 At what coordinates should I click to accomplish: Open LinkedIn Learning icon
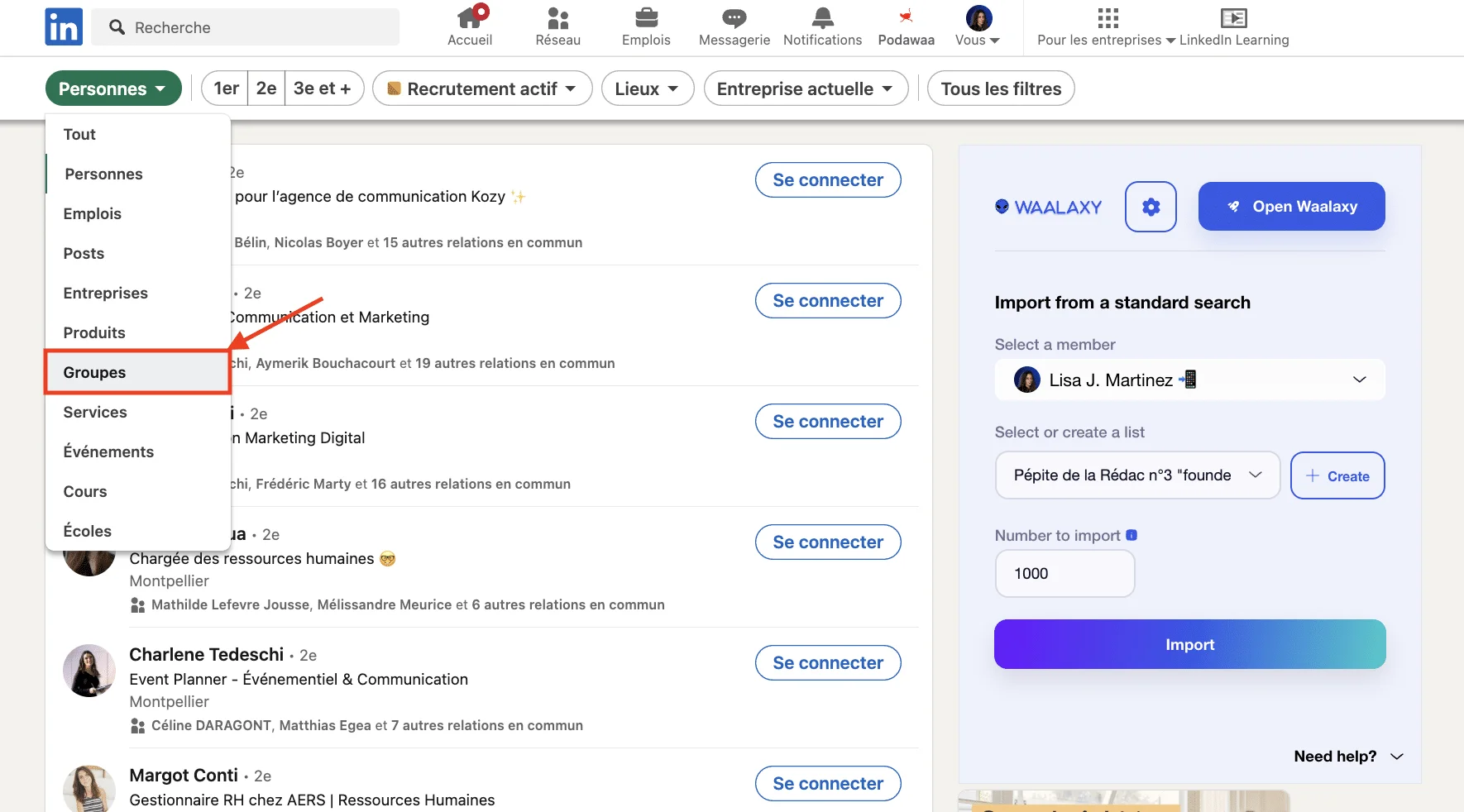1234,26
